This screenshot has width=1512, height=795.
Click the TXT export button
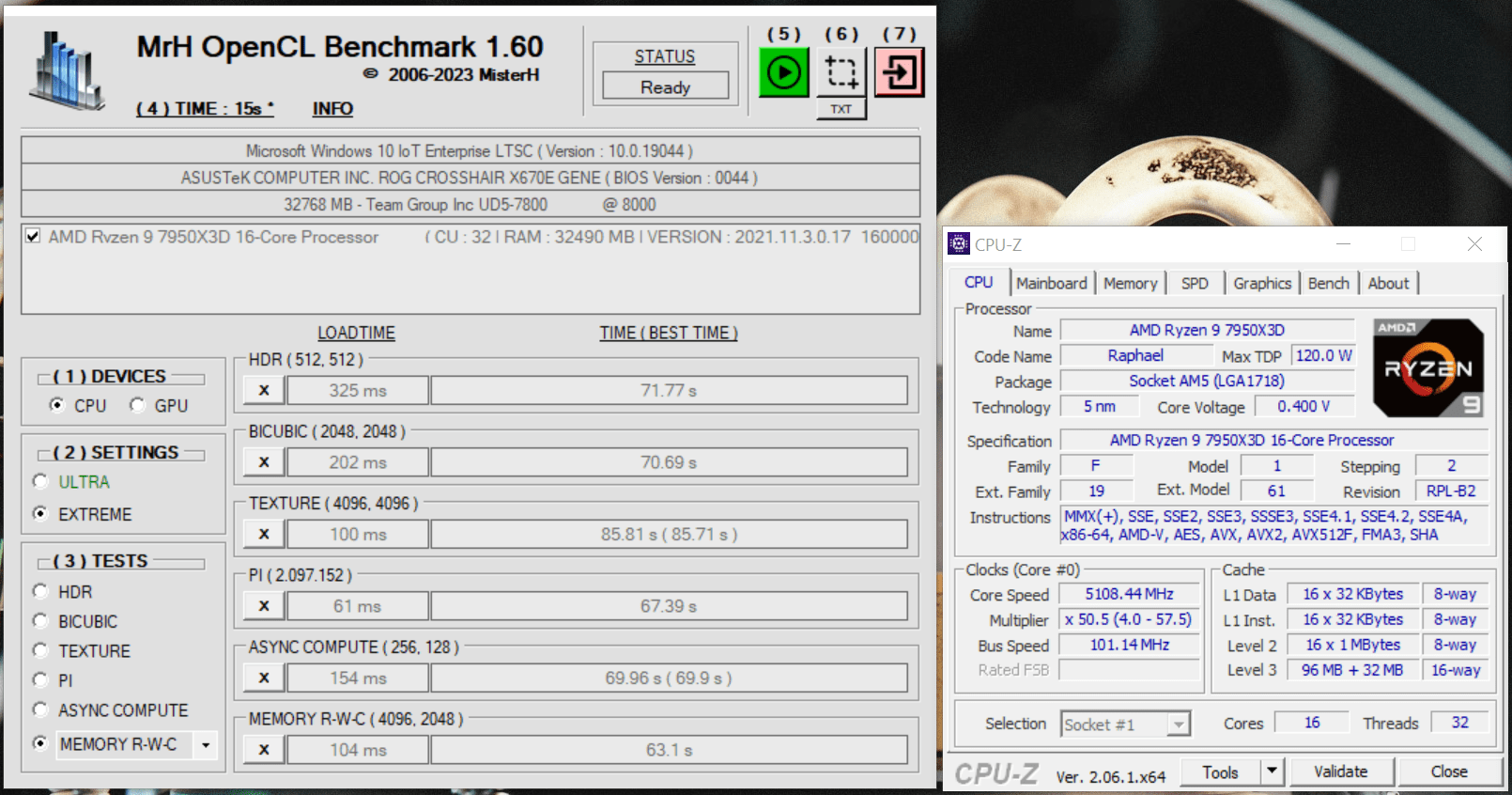841,109
